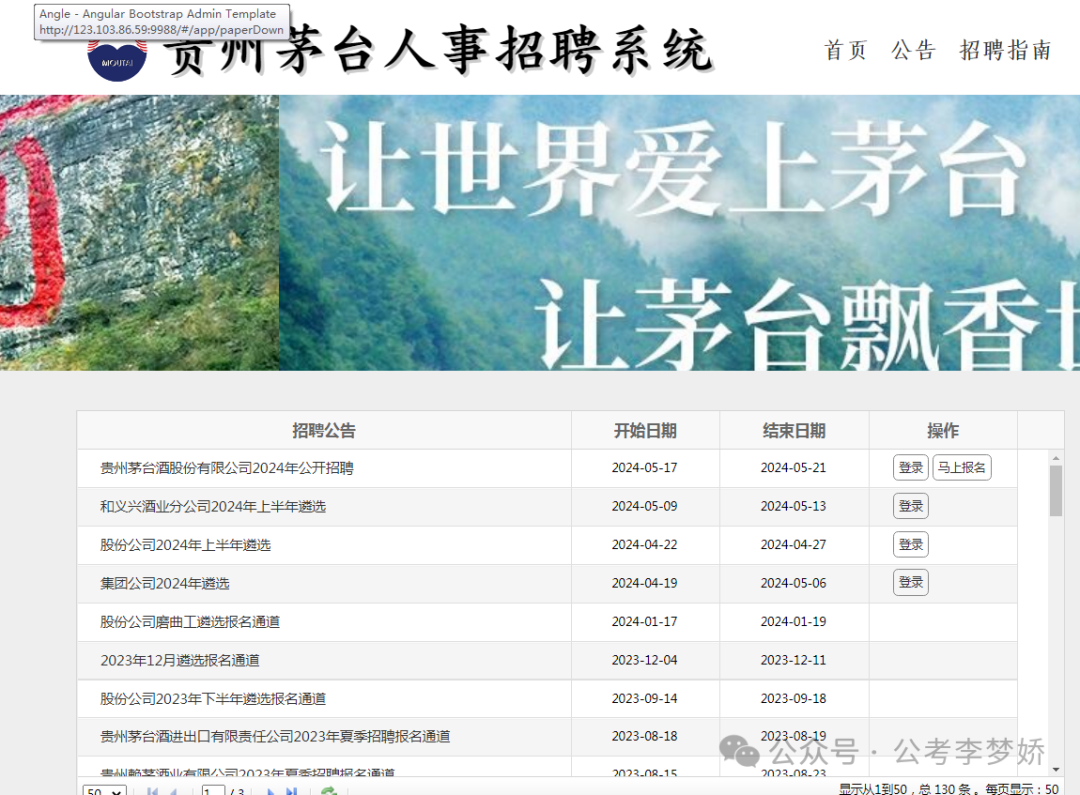Jump to the last page of results
1080x795 pixels.
(291, 792)
